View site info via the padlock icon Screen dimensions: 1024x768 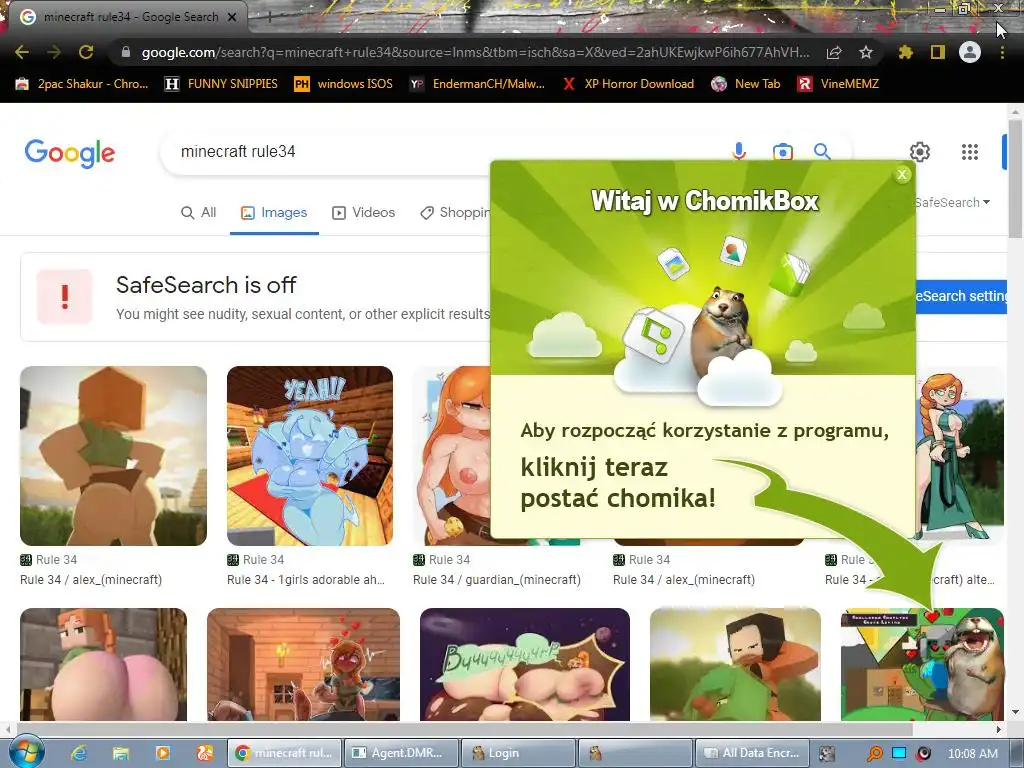point(126,52)
